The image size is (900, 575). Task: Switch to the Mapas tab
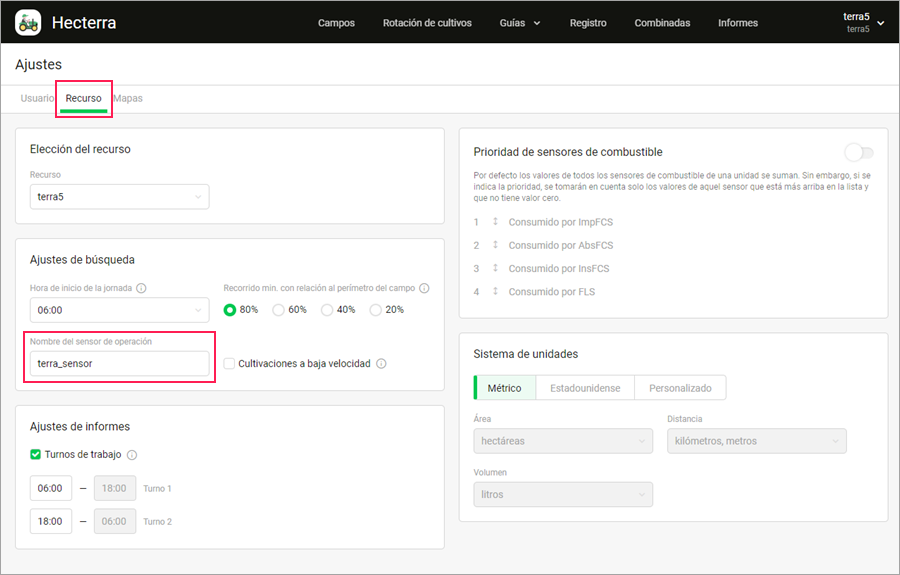[x=128, y=99]
